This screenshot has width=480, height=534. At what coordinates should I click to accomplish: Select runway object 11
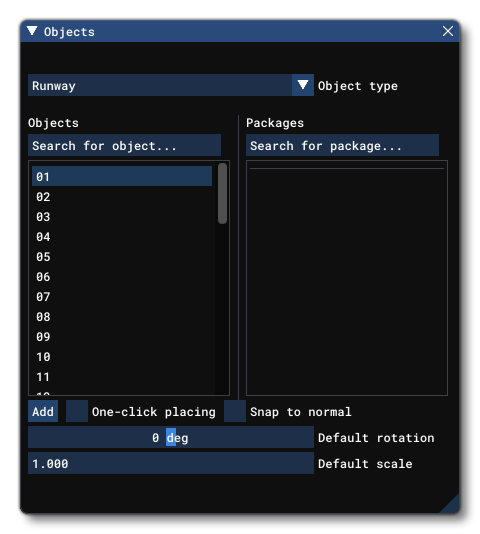coord(122,377)
